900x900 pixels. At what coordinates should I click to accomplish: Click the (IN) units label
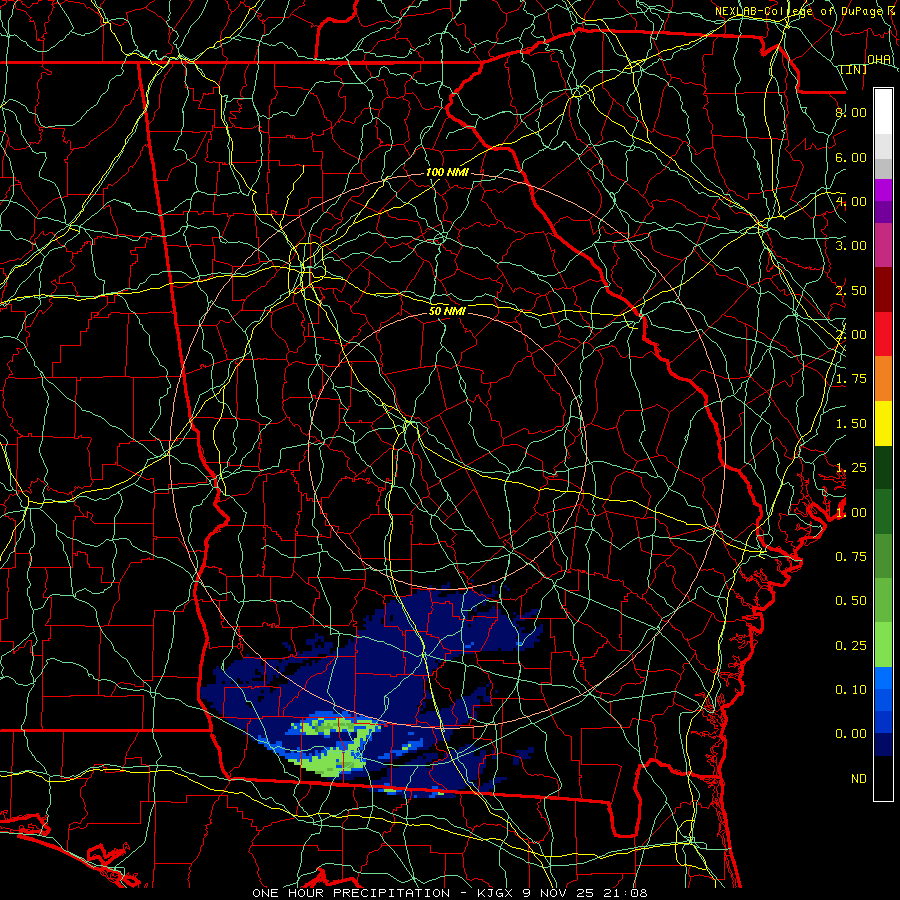coord(854,69)
